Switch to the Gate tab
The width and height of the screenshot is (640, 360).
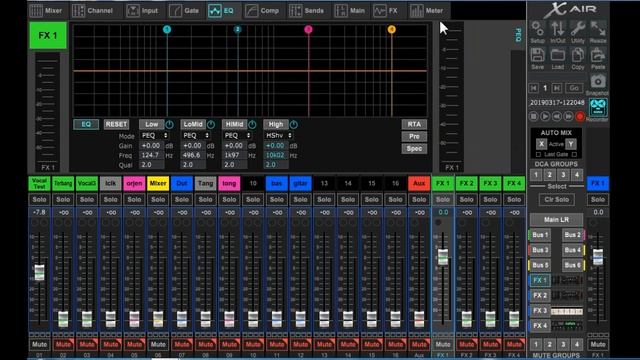184,11
